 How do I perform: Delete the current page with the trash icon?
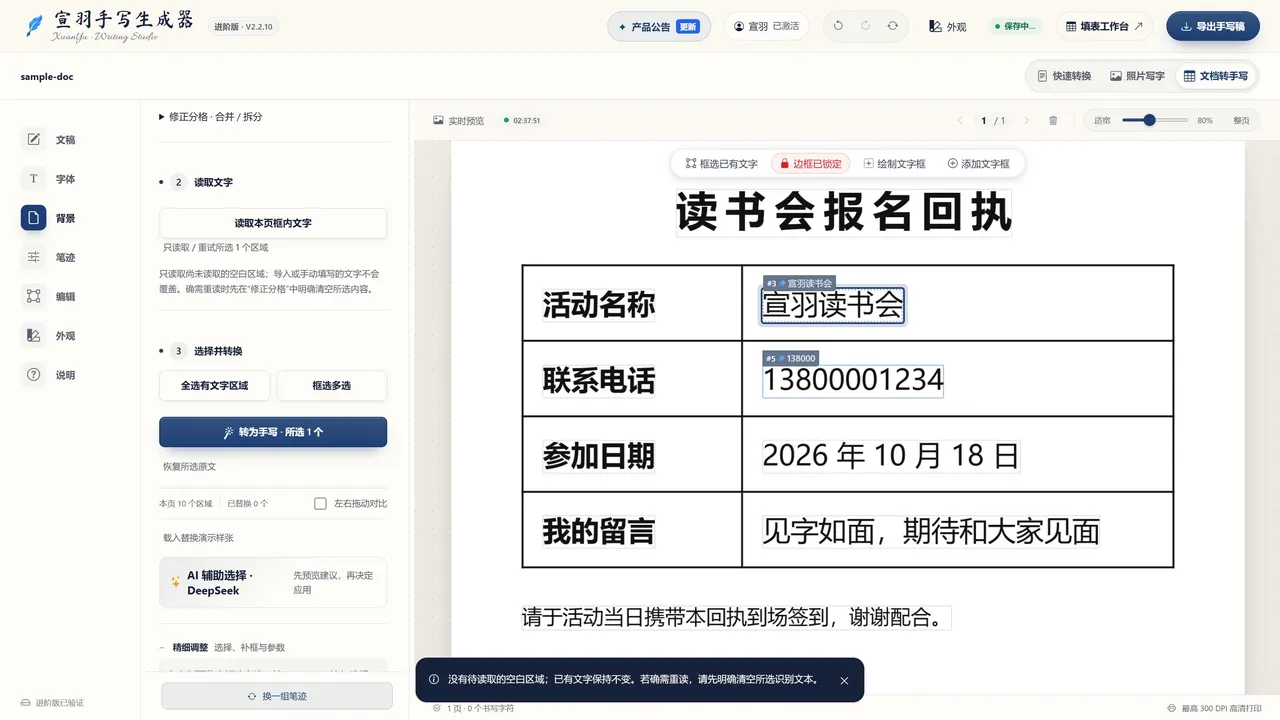click(1053, 120)
